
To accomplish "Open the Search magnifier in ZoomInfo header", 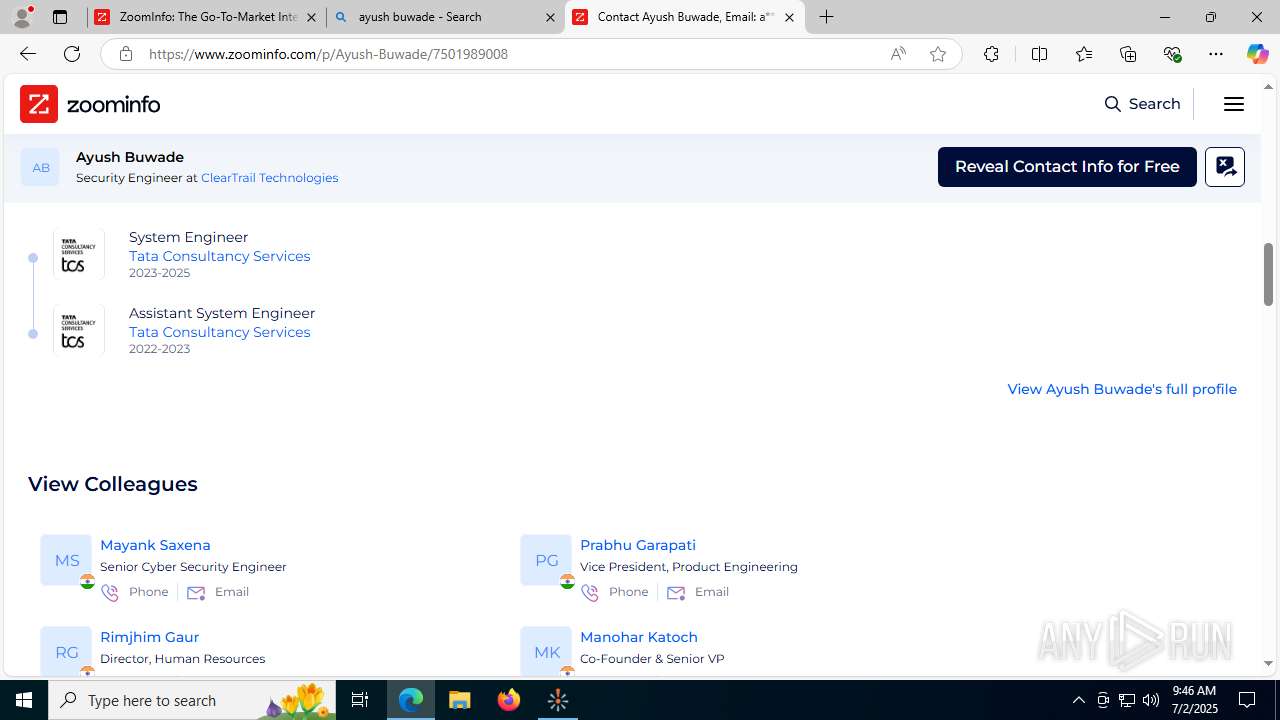I will pos(1112,104).
